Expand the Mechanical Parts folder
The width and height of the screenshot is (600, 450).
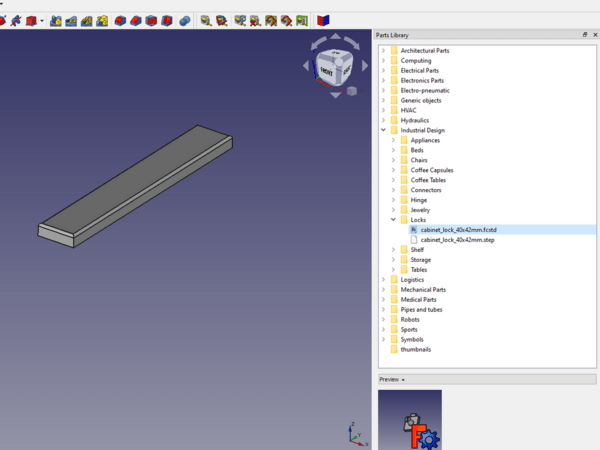[x=383, y=290]
